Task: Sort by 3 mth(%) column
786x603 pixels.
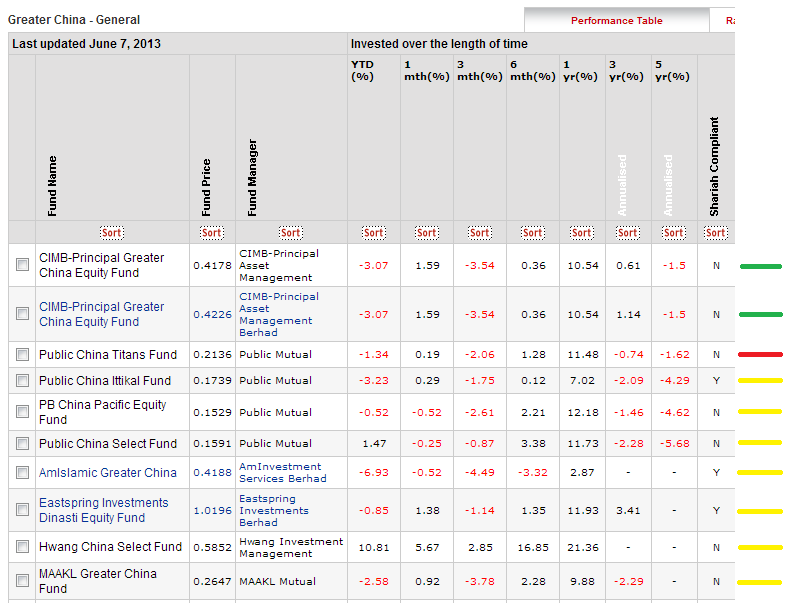Action: (x=480, y=233)
